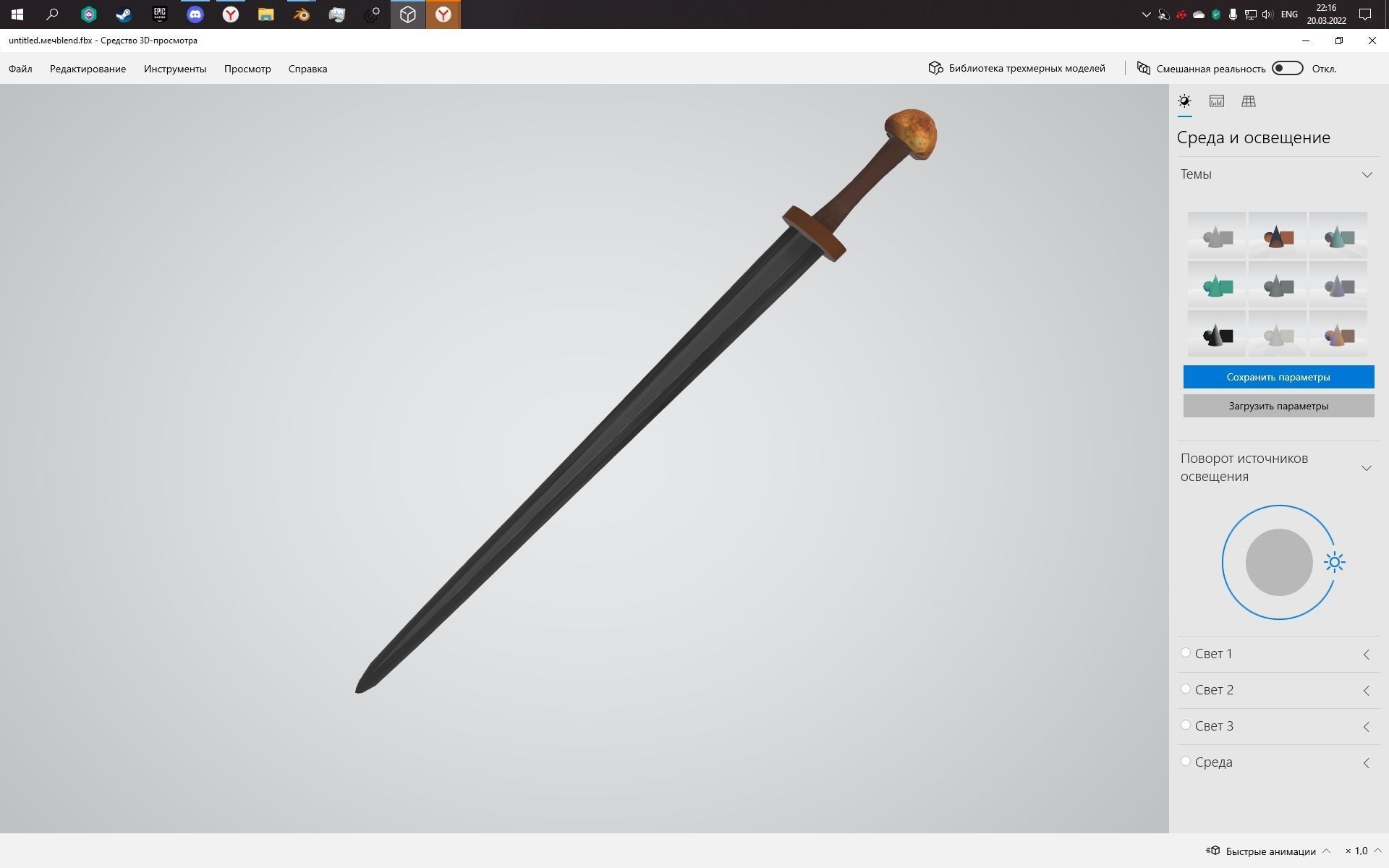Open the animation speed × 1,0 dropdown
Image resolution: width=1389 pixels, height=868 pixels.
[x=1364, y=851]
